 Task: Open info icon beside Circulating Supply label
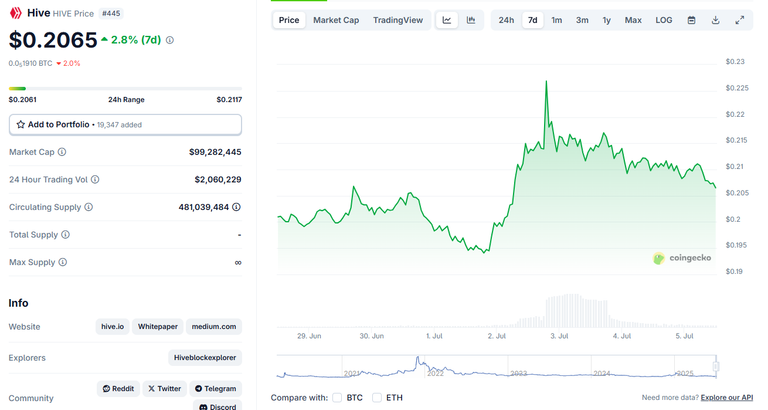pyautogui.click(x=89, y=207)
